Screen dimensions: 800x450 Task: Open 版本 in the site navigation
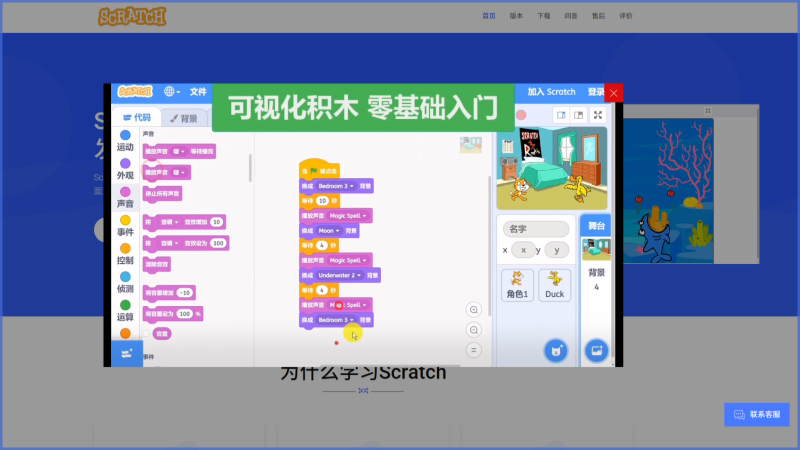point(516,16)
